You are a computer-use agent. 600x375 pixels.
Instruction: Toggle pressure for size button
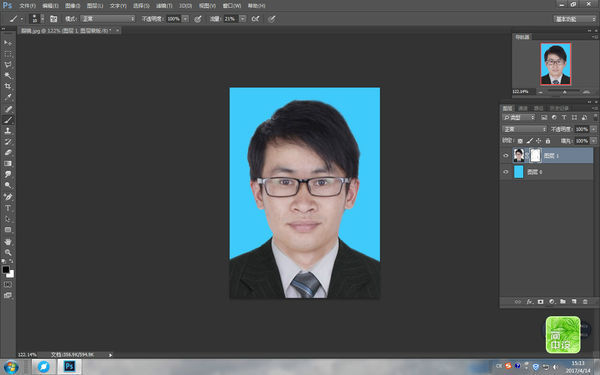click(x=272, y=19)
